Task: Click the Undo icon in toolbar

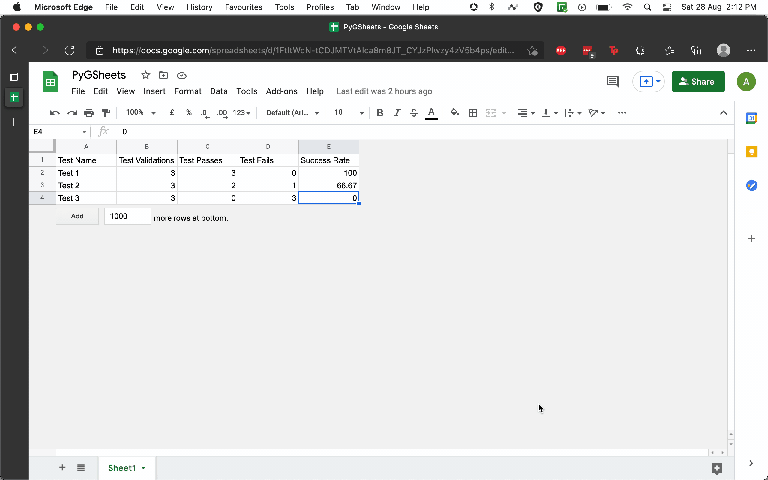Action: pos(55,113)
